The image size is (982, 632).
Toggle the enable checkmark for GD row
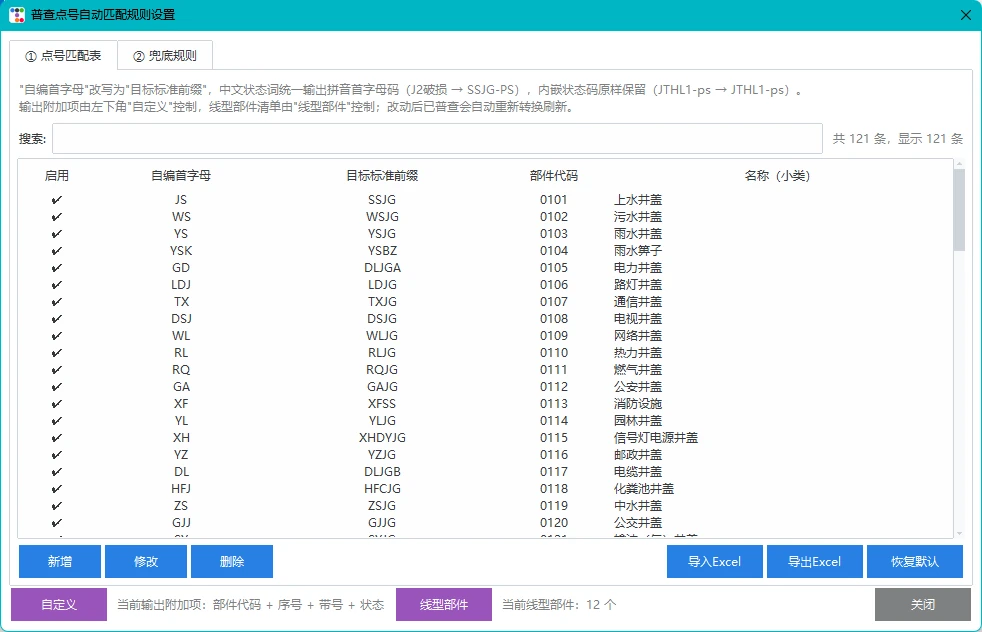pos(56,267)
